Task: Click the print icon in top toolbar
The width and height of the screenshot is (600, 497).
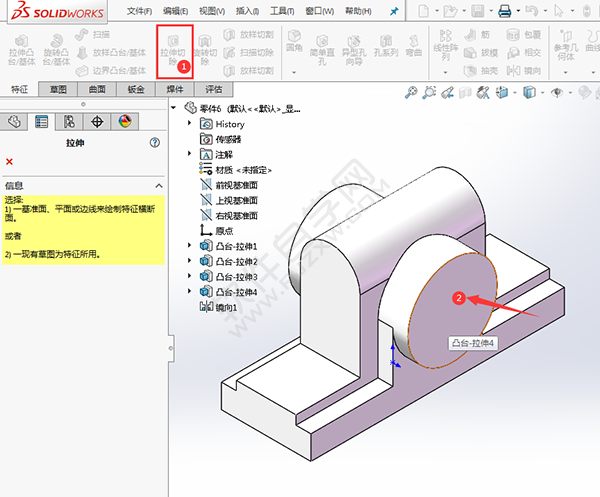Action: pyautogui.click(x=505, y=11)
